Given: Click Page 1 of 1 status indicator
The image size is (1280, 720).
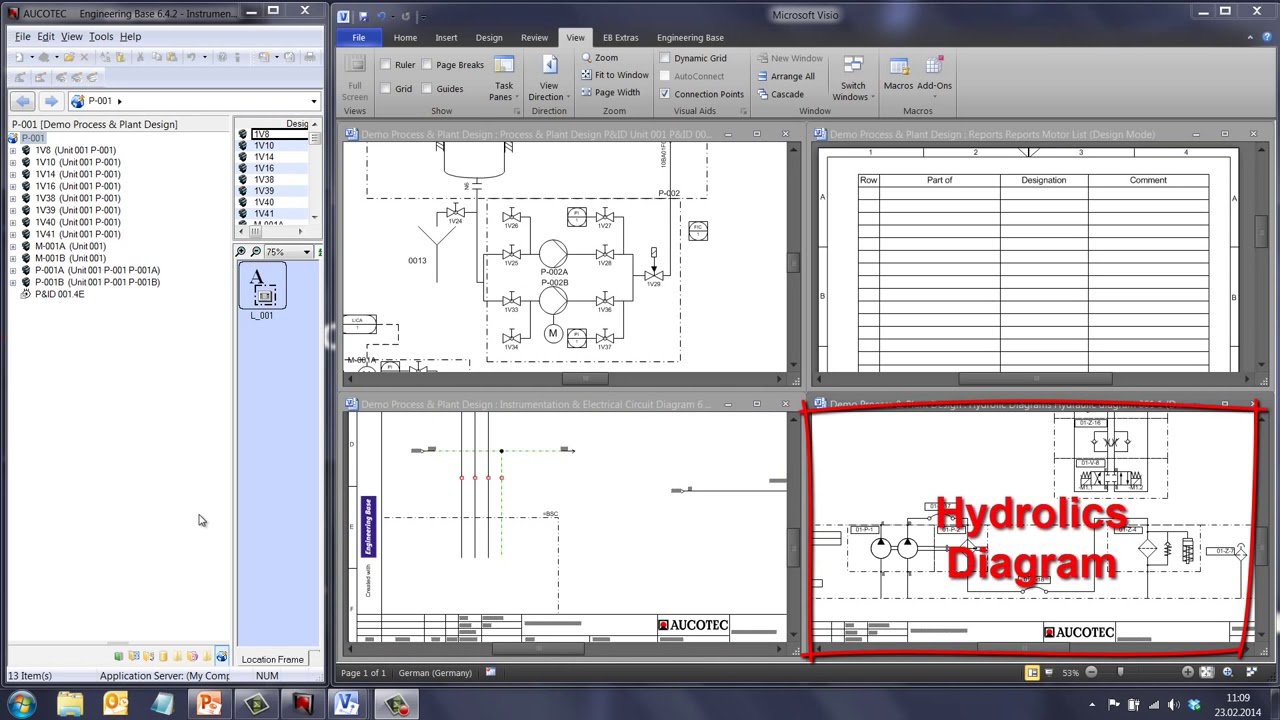Looking at the screenshot, I should pos(363,673).
